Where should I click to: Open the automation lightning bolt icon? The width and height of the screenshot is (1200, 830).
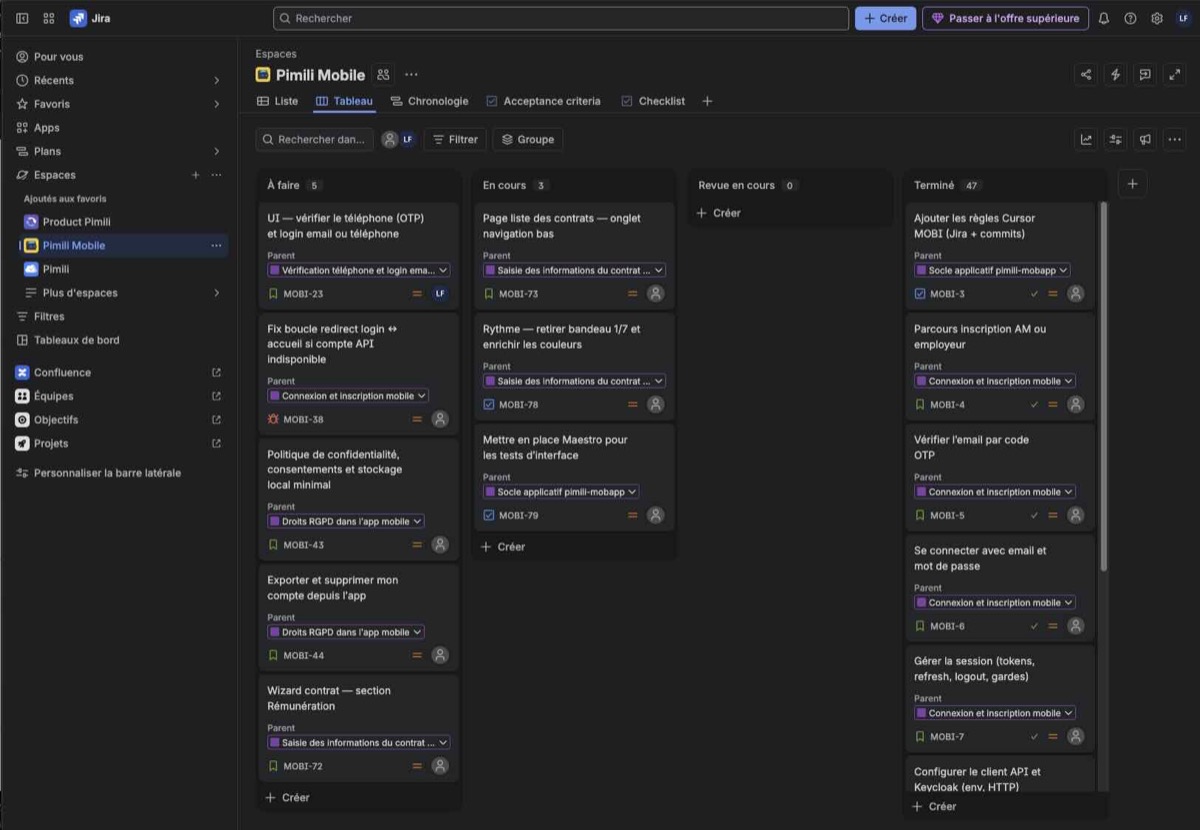(1116, 75)
